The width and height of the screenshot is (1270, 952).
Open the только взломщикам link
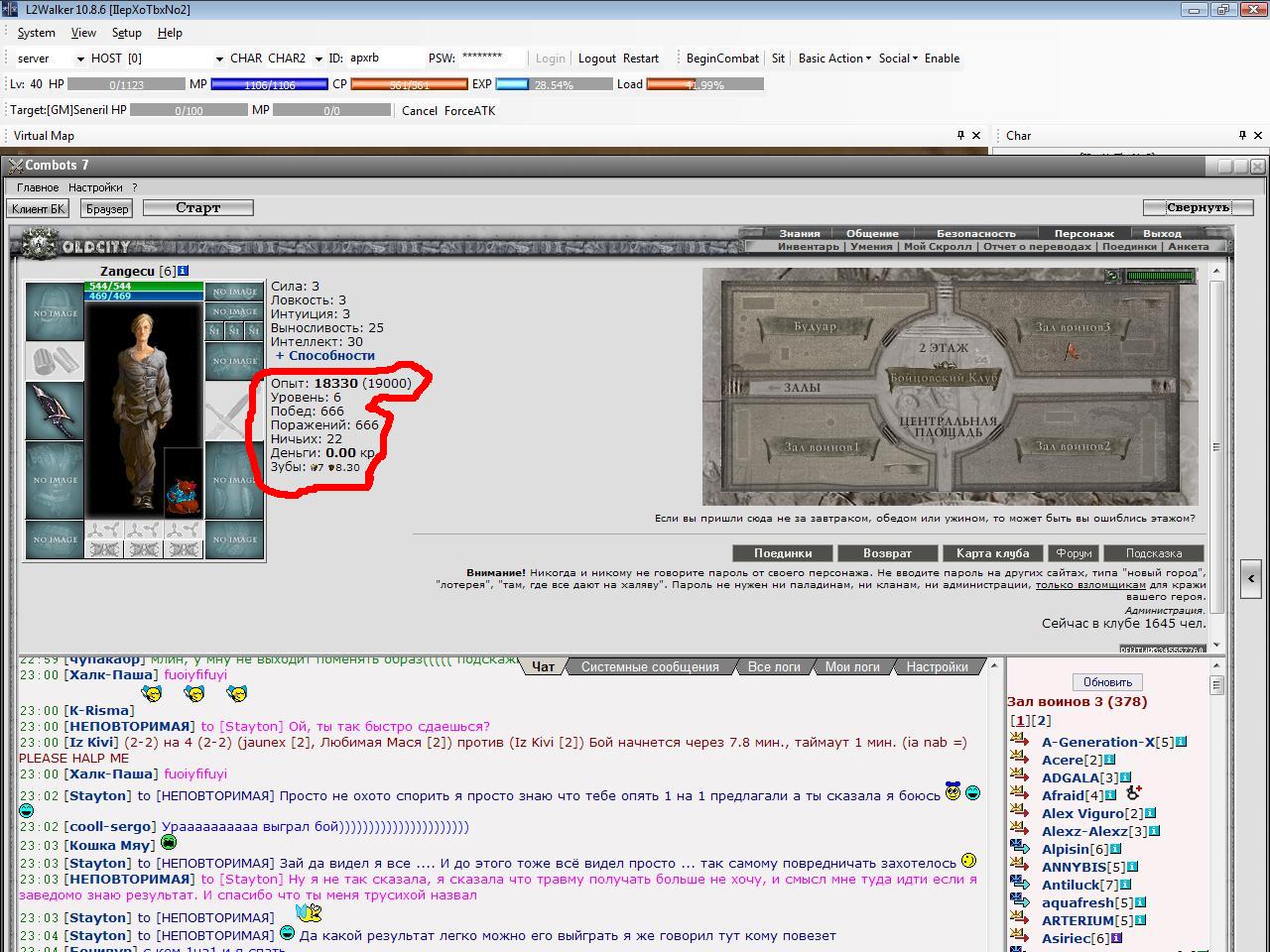[x=1090, y=585]
